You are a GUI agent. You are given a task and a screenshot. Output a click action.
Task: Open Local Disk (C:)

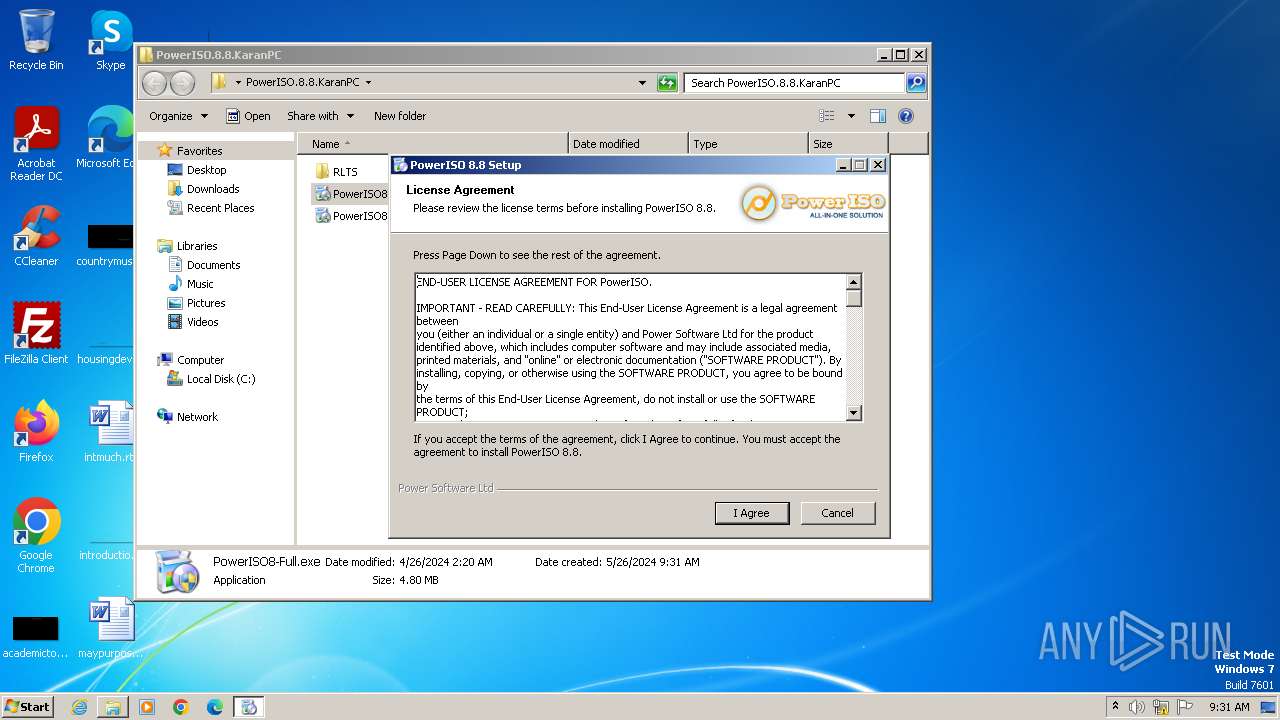pyautogui.click(x=211, y=379)
